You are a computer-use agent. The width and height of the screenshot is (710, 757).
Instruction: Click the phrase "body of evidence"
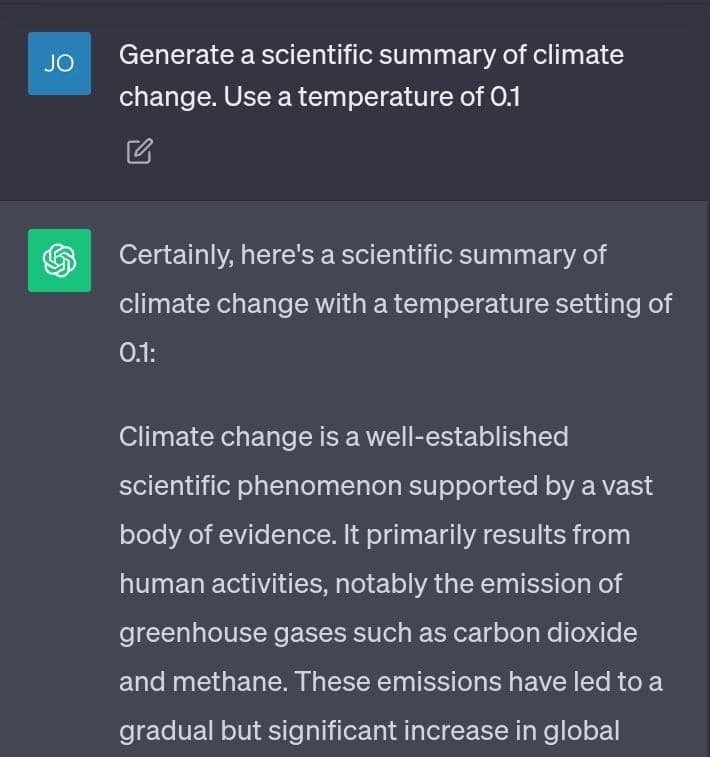click(227, 535)
